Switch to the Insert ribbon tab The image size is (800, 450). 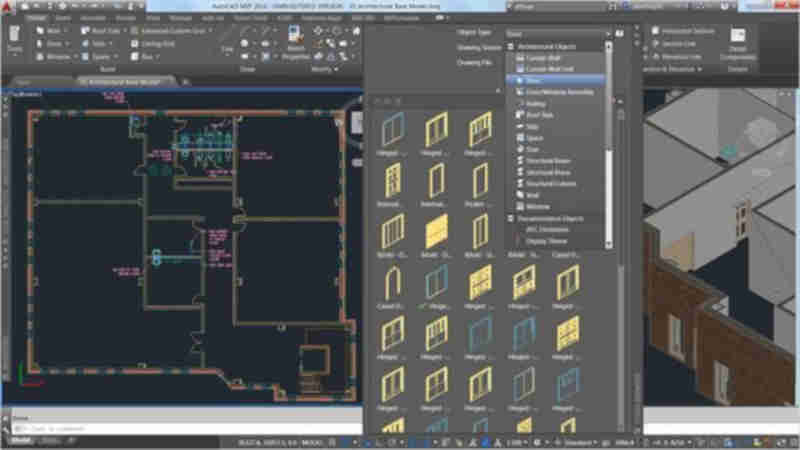[x=63, y=18]
